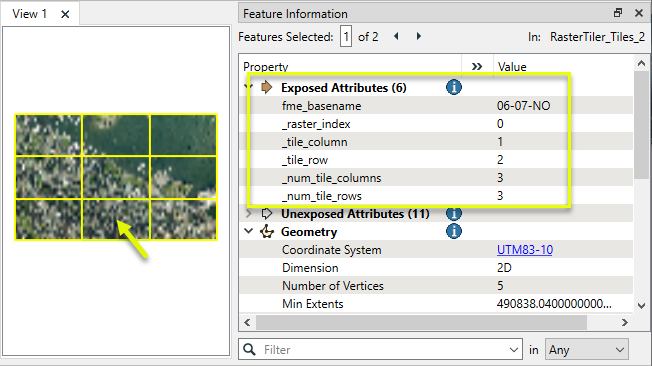Click the Geometry shape icon
The height and width of the screenshot is (366, 652).
267,231
